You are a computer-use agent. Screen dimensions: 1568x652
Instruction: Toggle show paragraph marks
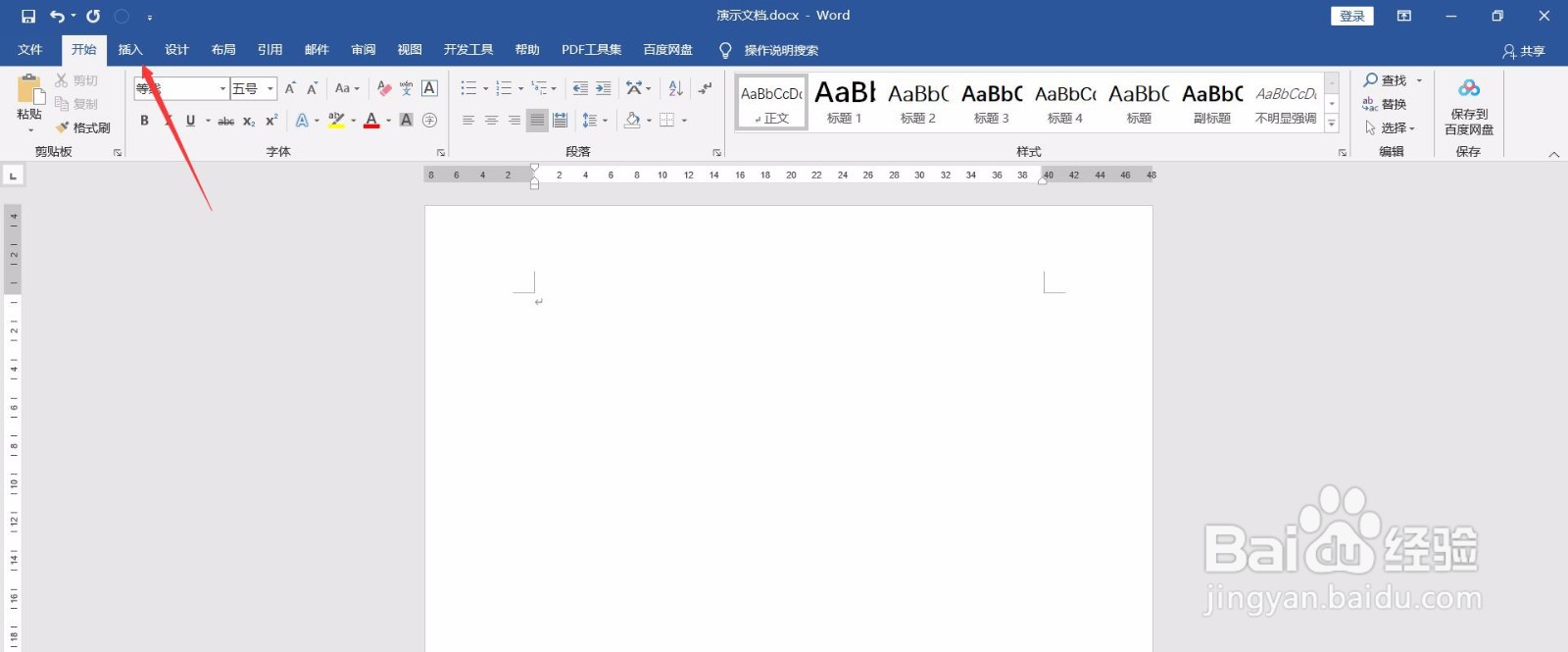705,88
